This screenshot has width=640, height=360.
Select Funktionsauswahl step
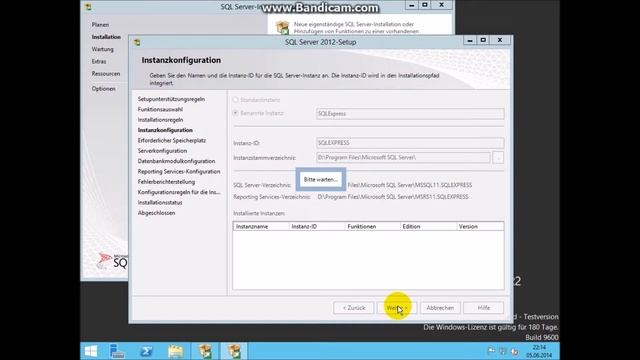coord(160,109)
